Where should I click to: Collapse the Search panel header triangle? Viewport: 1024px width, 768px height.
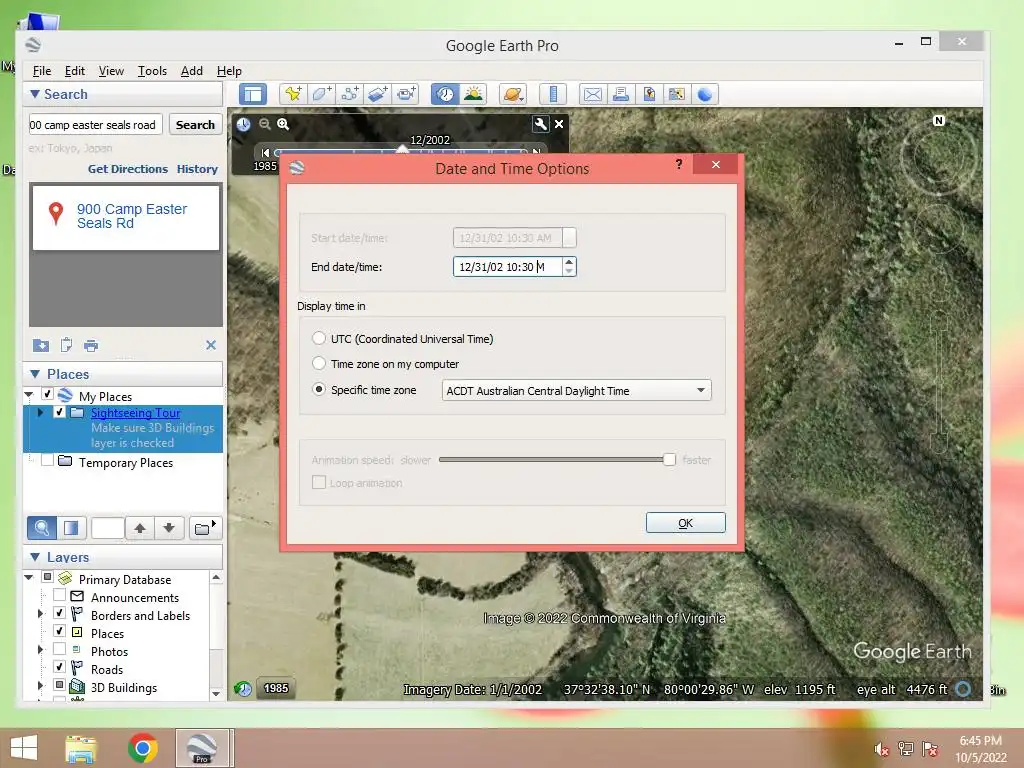tap(35, 94)
